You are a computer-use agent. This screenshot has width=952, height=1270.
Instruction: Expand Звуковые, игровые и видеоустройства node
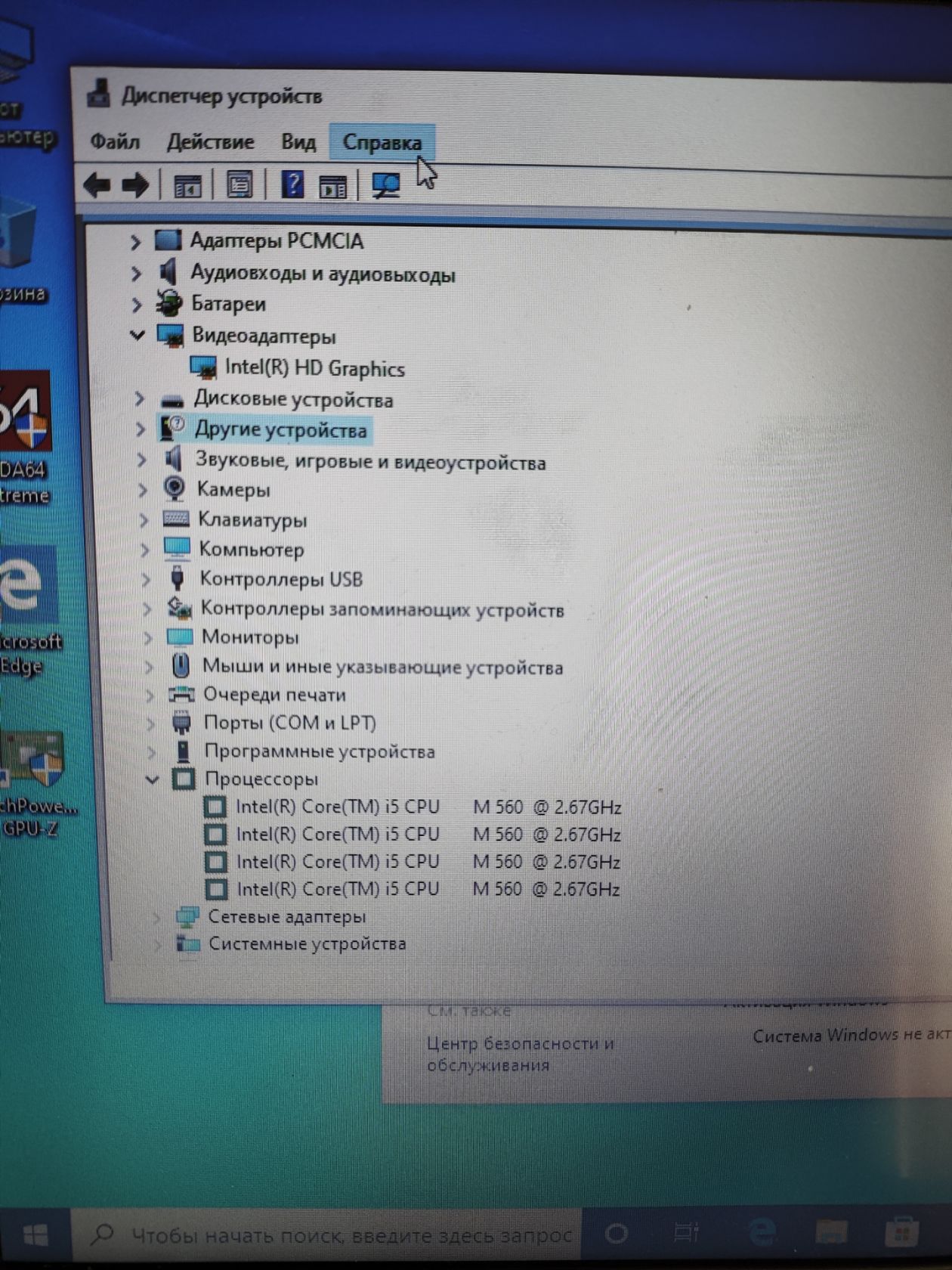[x=142, y=459]
